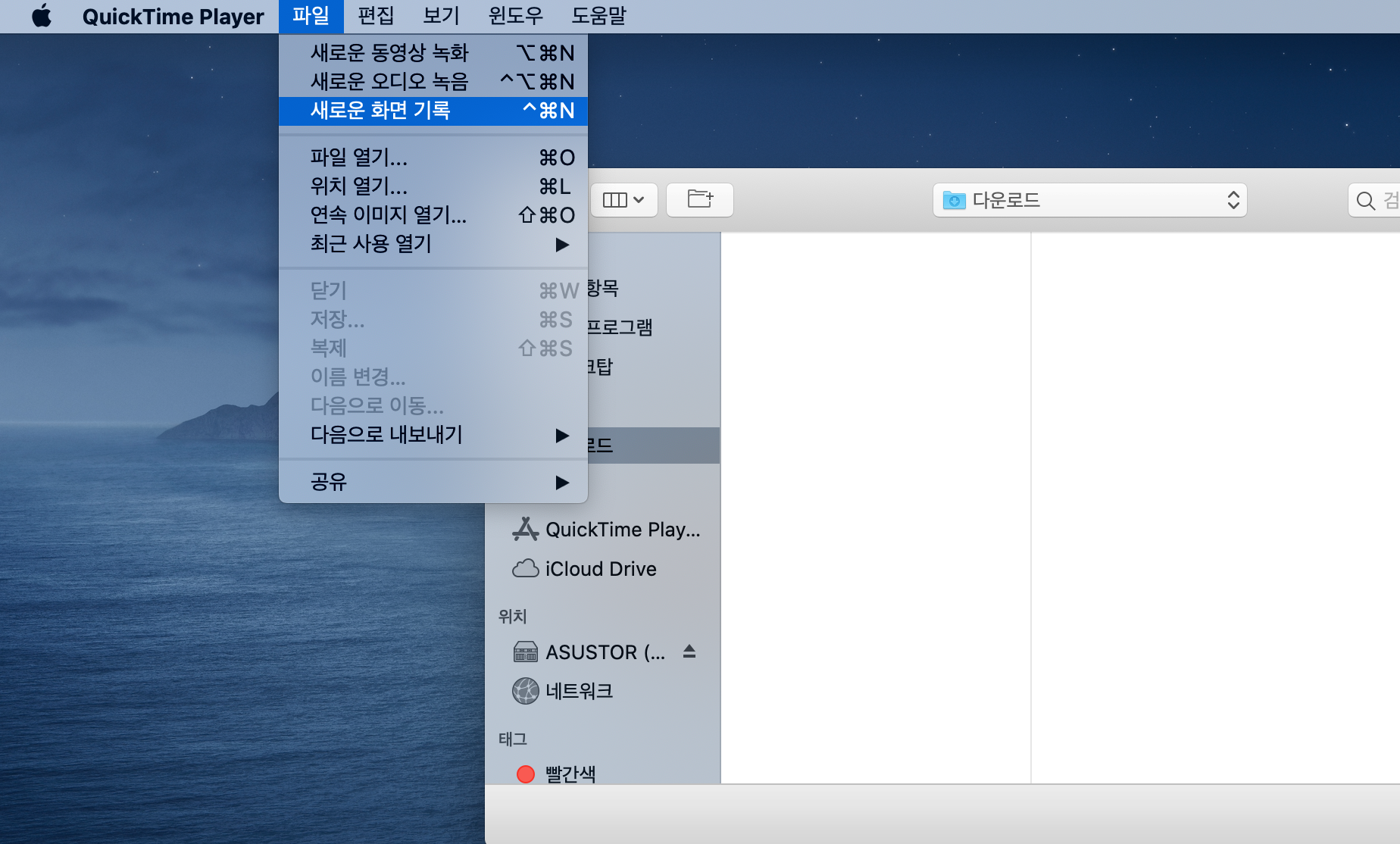Screen dimensions: 1400x844
Task: Open the QuickTime Player app menu
Action: tap(173, 16)
